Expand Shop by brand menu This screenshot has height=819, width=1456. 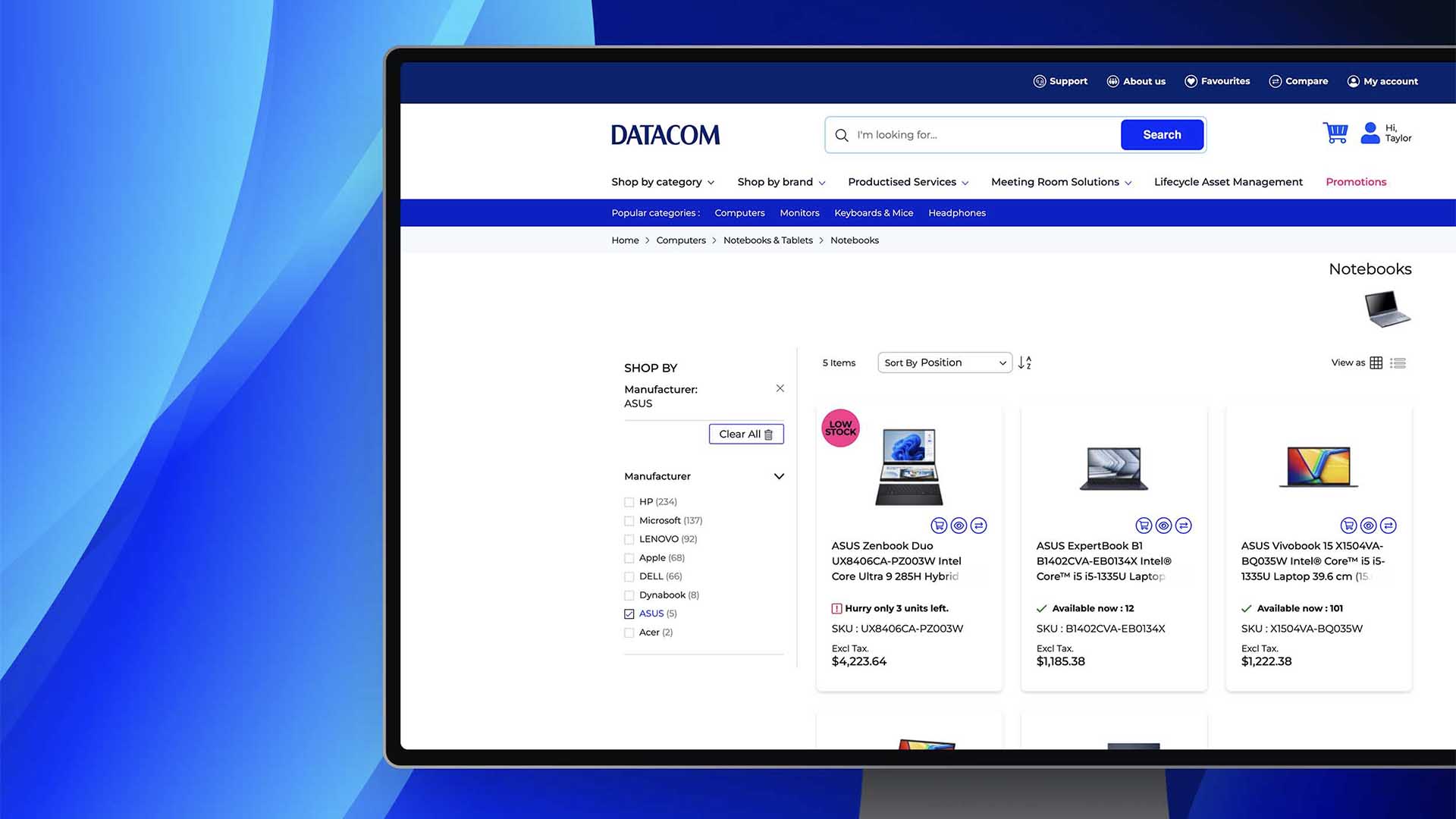781,182
